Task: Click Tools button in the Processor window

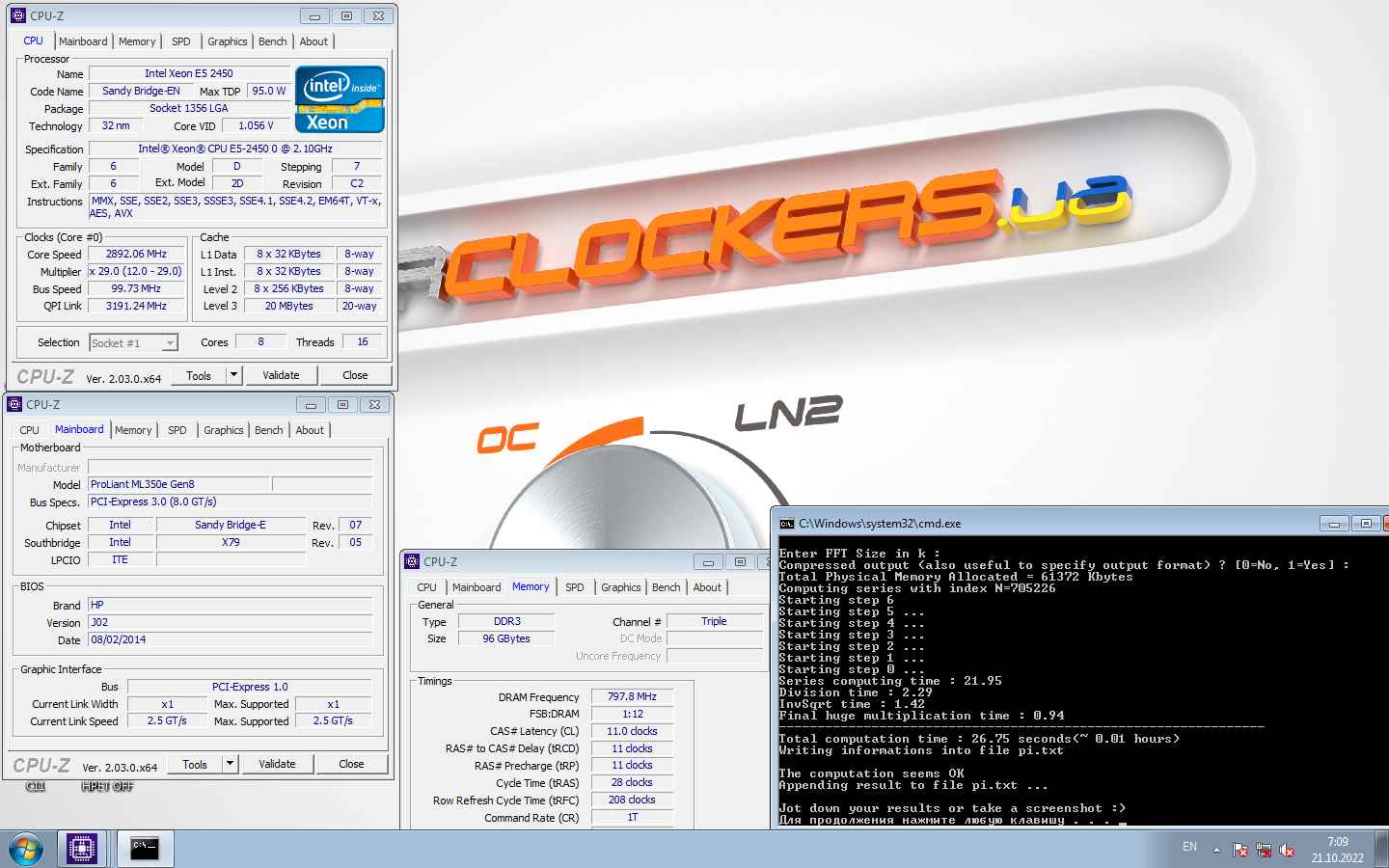Action: [199, 375]
